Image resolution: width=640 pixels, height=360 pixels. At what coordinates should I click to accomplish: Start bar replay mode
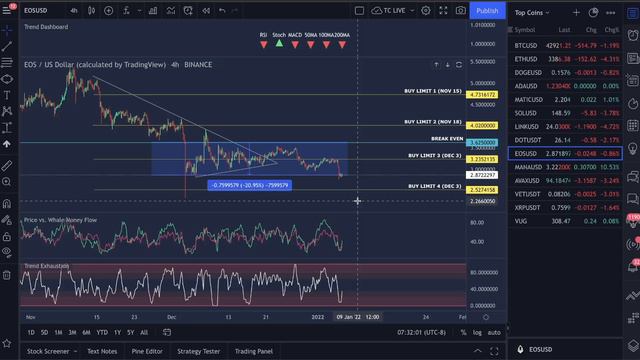pos(206,11)
